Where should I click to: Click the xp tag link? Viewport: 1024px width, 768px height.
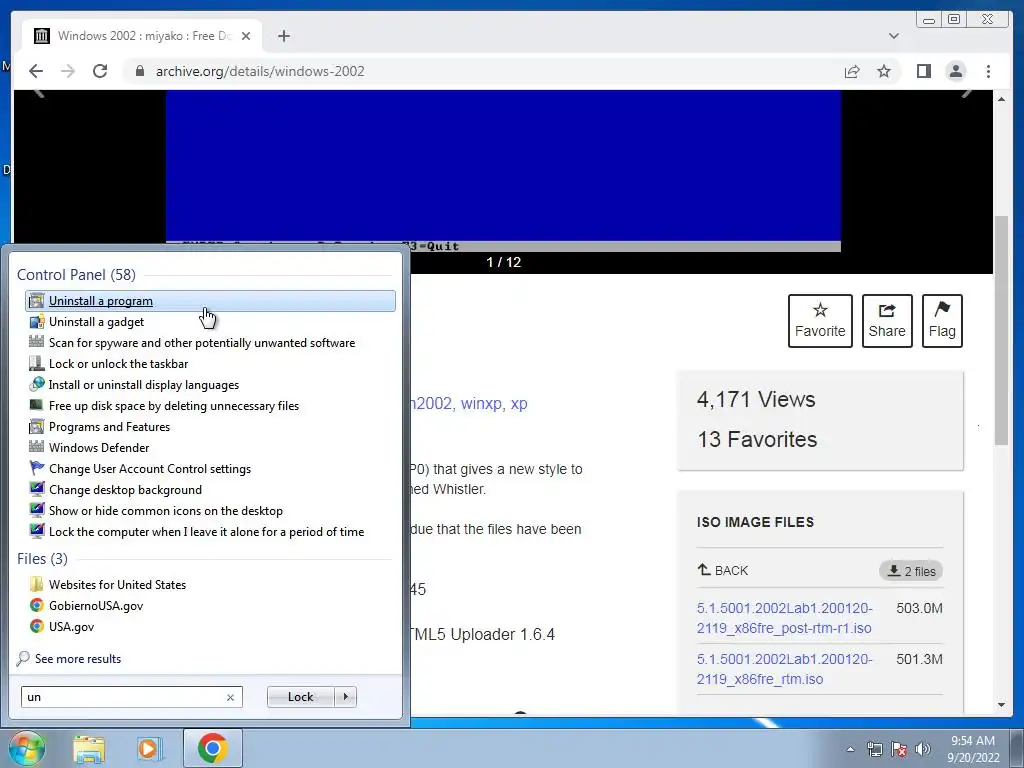tap(519, 404)
